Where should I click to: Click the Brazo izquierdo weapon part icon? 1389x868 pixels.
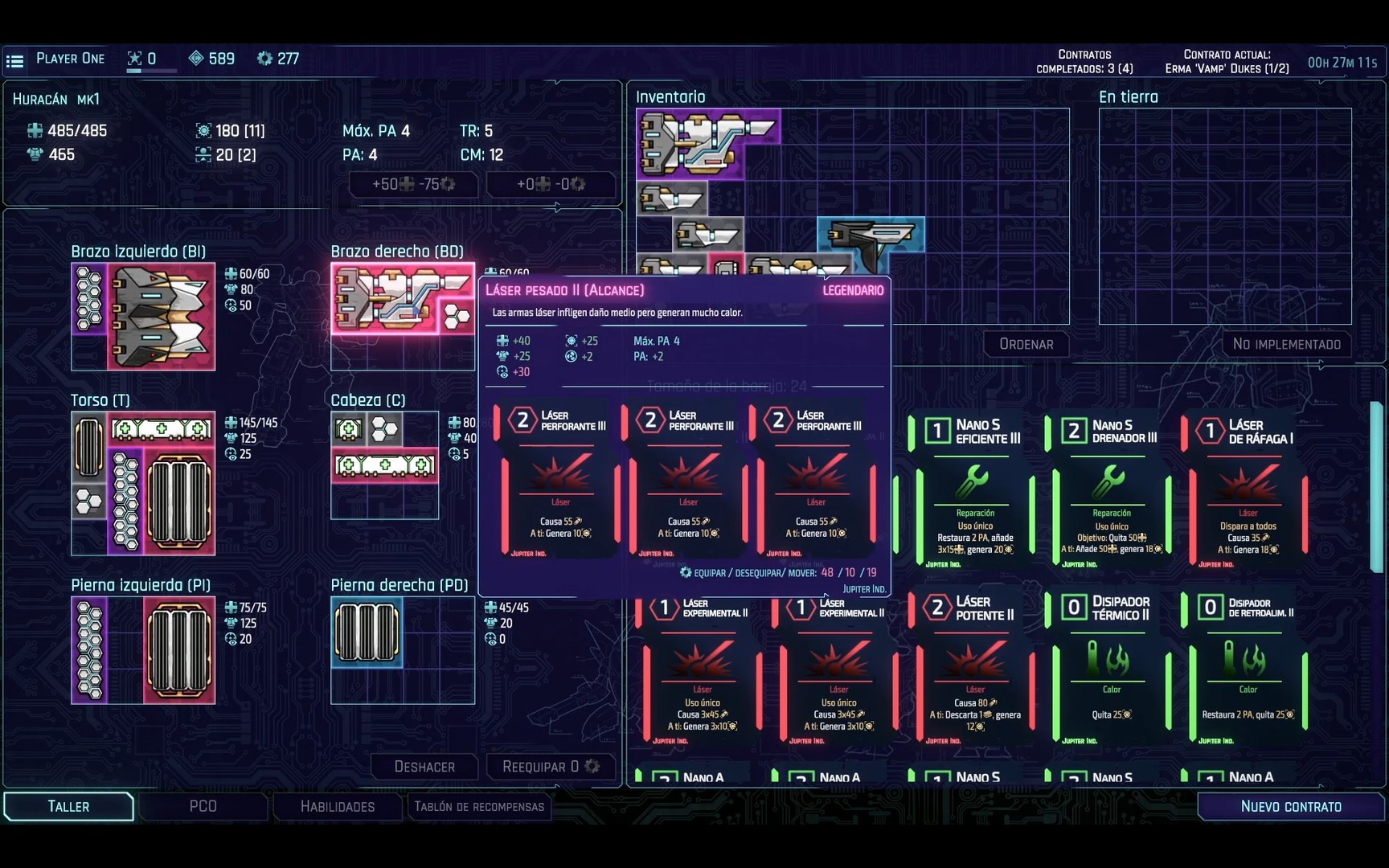(161, 317)
